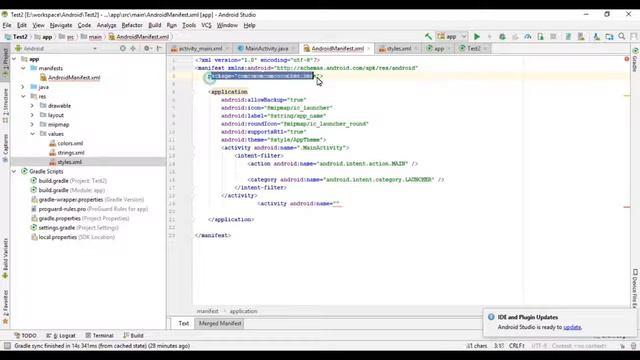The height and width of the screenshot is (360, 640).
Task: Click the CRLF line separator status
Action: pyautogui.click(x=516, y=346)
